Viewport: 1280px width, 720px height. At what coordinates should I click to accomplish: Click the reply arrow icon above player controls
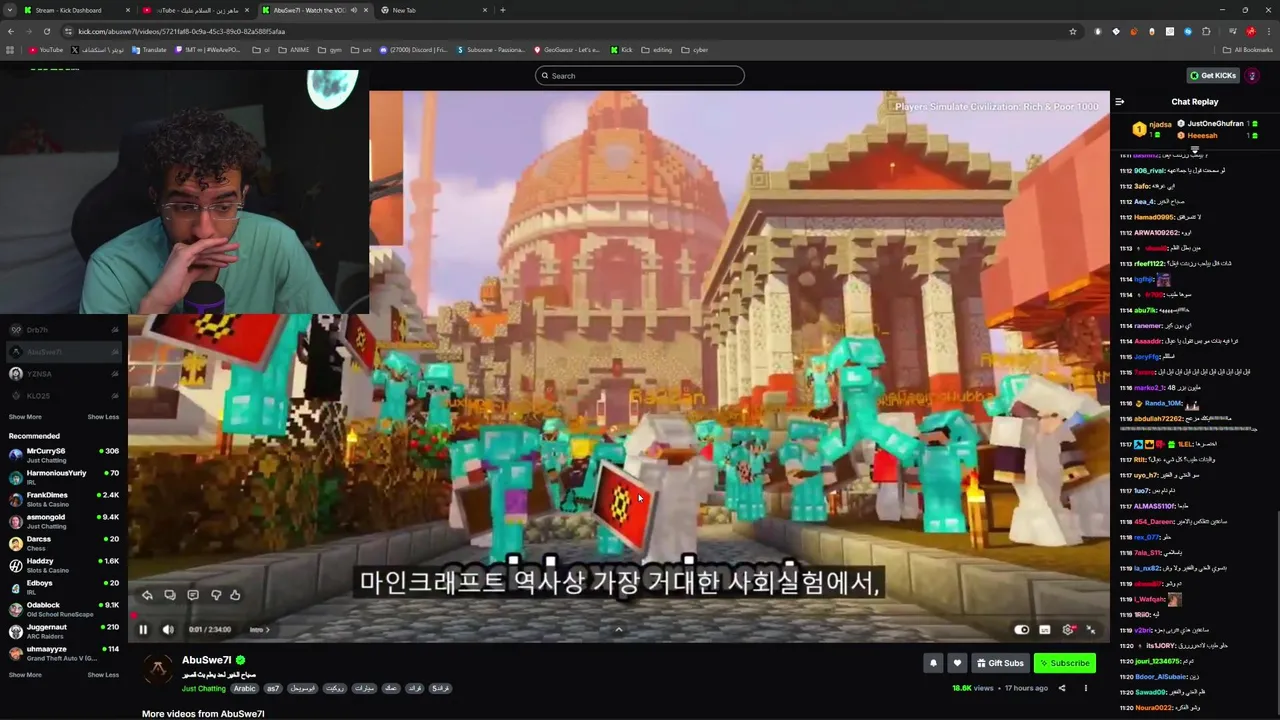147,595
